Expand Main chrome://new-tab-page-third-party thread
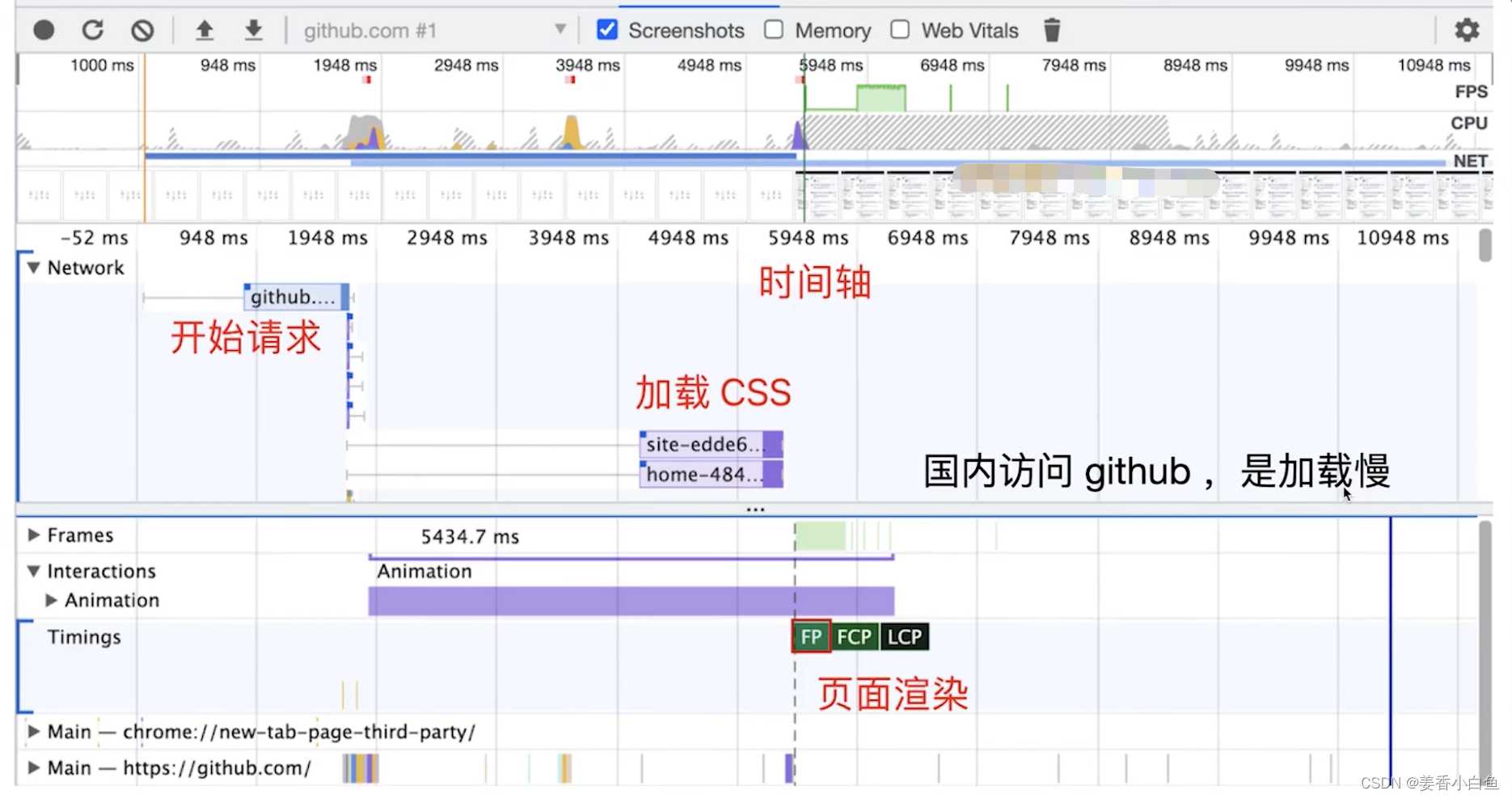 click(x=34, y=731)
